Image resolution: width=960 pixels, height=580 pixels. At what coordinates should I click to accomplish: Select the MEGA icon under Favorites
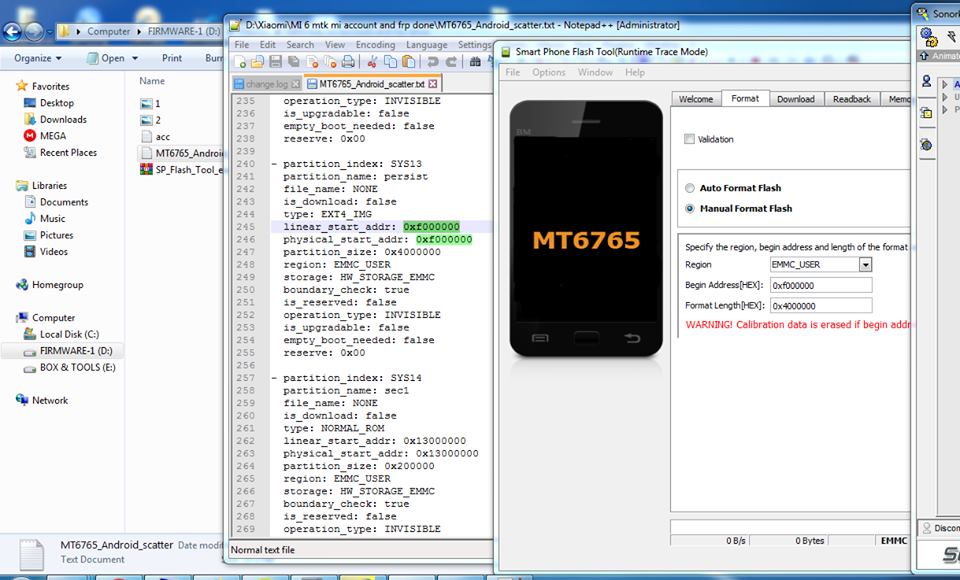pyautogui.click(x=29, y=136)
